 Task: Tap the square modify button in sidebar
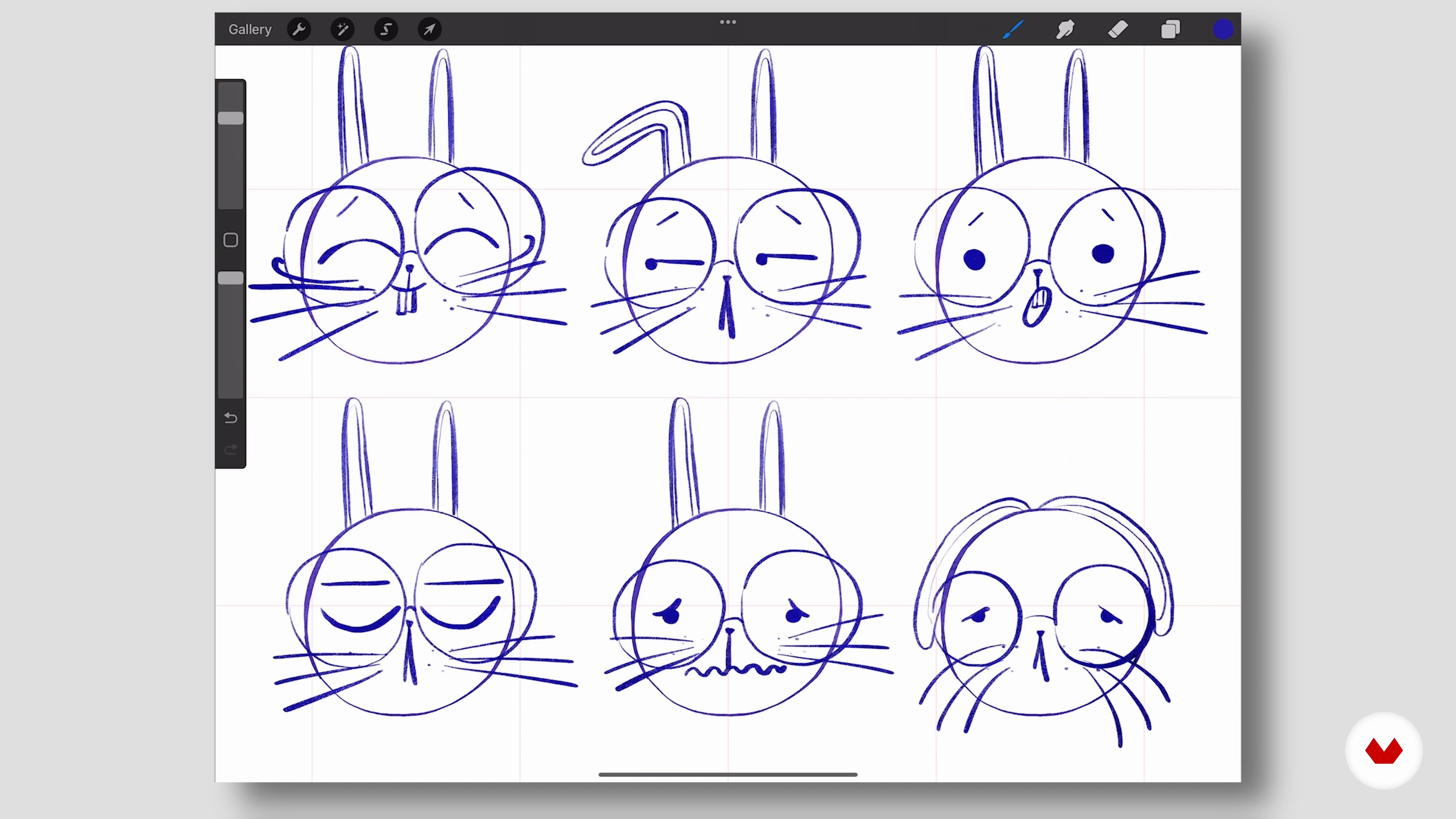tap(231, 240)
